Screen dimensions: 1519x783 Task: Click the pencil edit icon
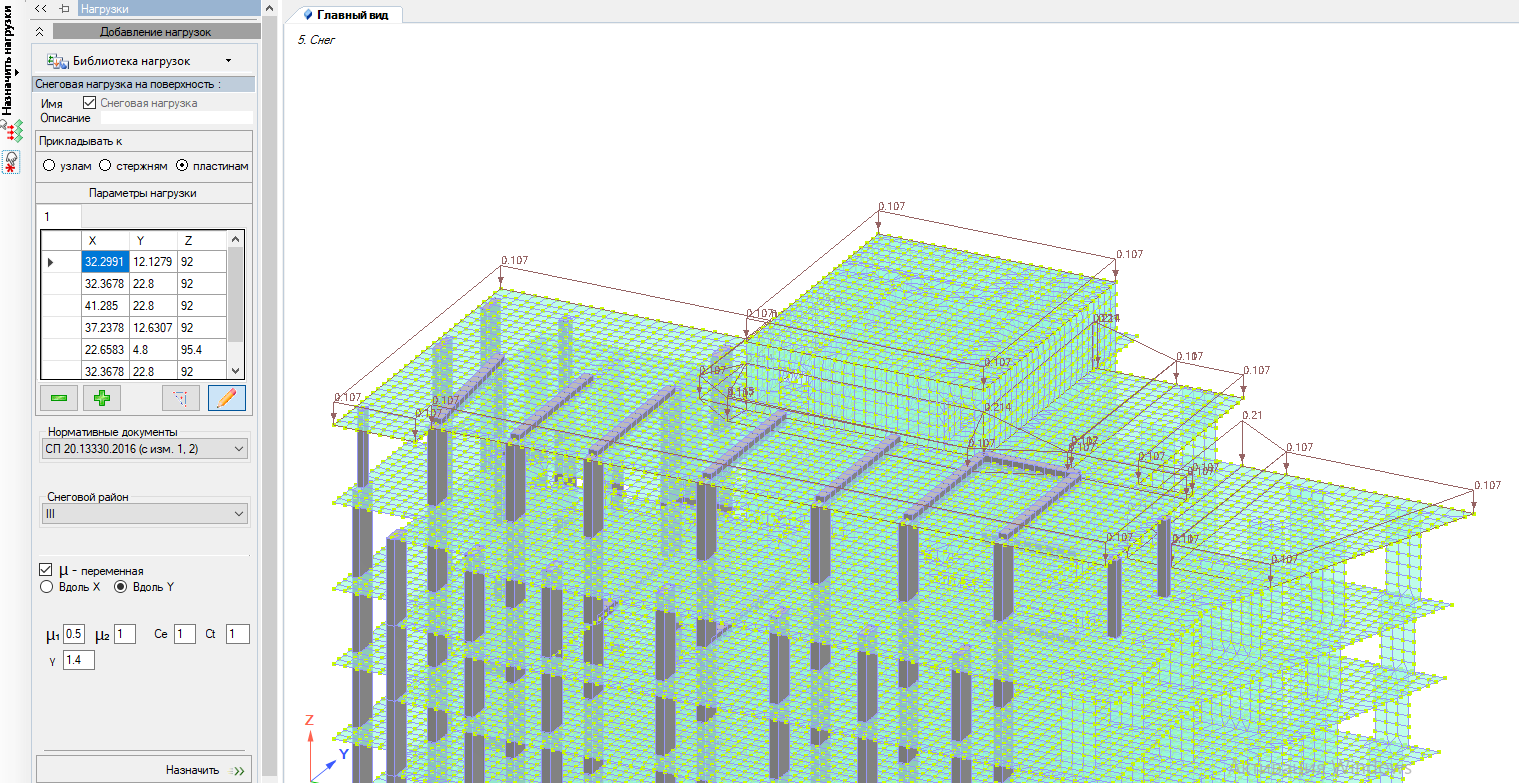[227, 398]
